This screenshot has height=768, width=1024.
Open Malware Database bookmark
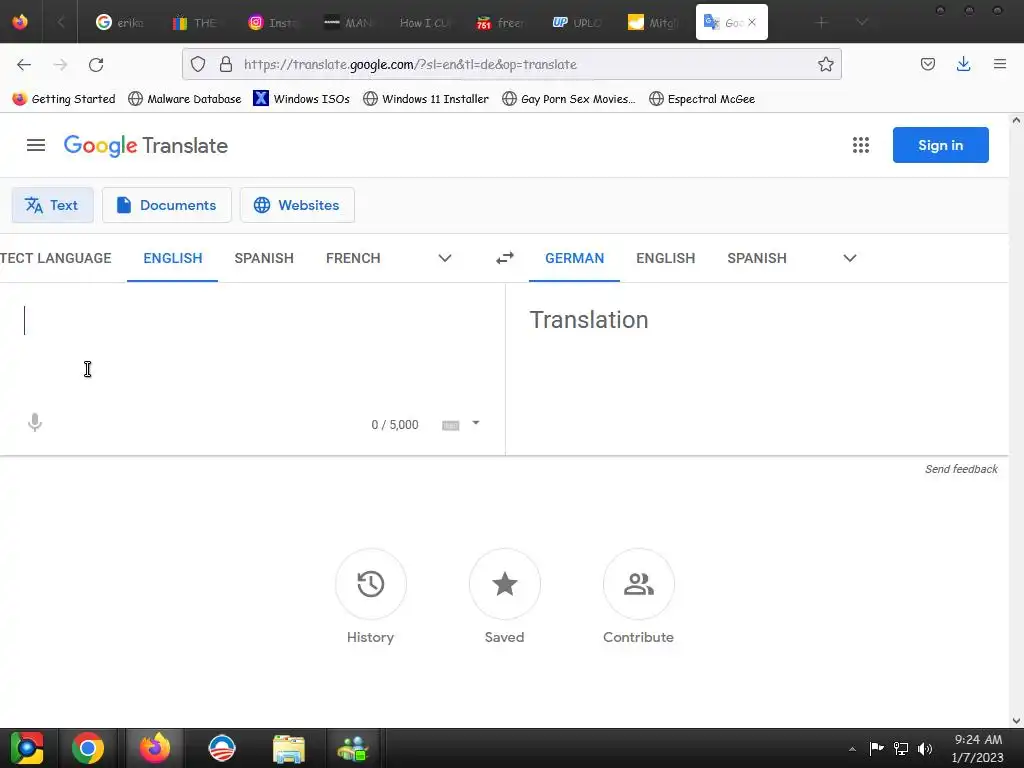[x=185, y=99]
